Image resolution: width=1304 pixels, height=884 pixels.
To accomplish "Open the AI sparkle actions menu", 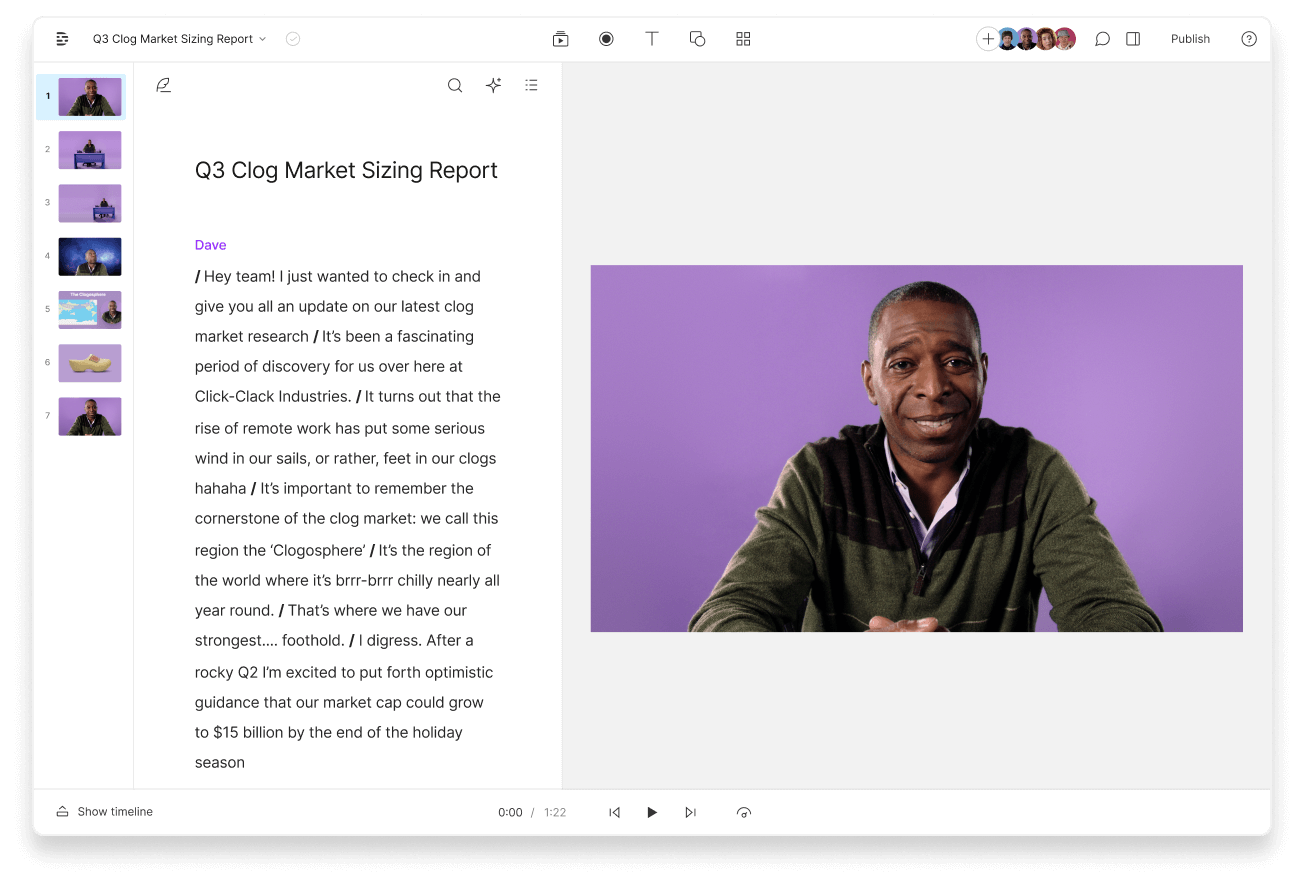I will tap(493, 86).
